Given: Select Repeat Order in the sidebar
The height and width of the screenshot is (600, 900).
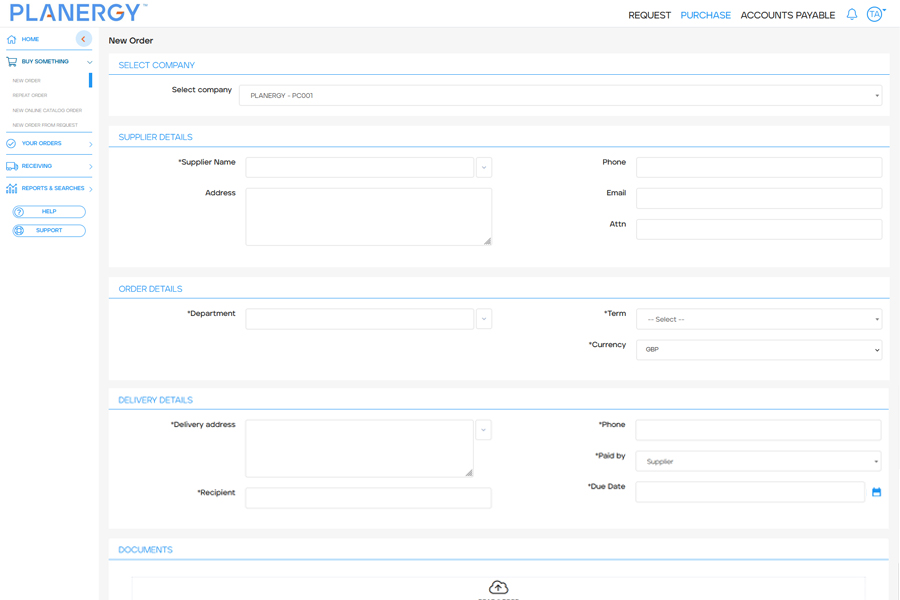Looking at the screenshot, I should (30, 96).
